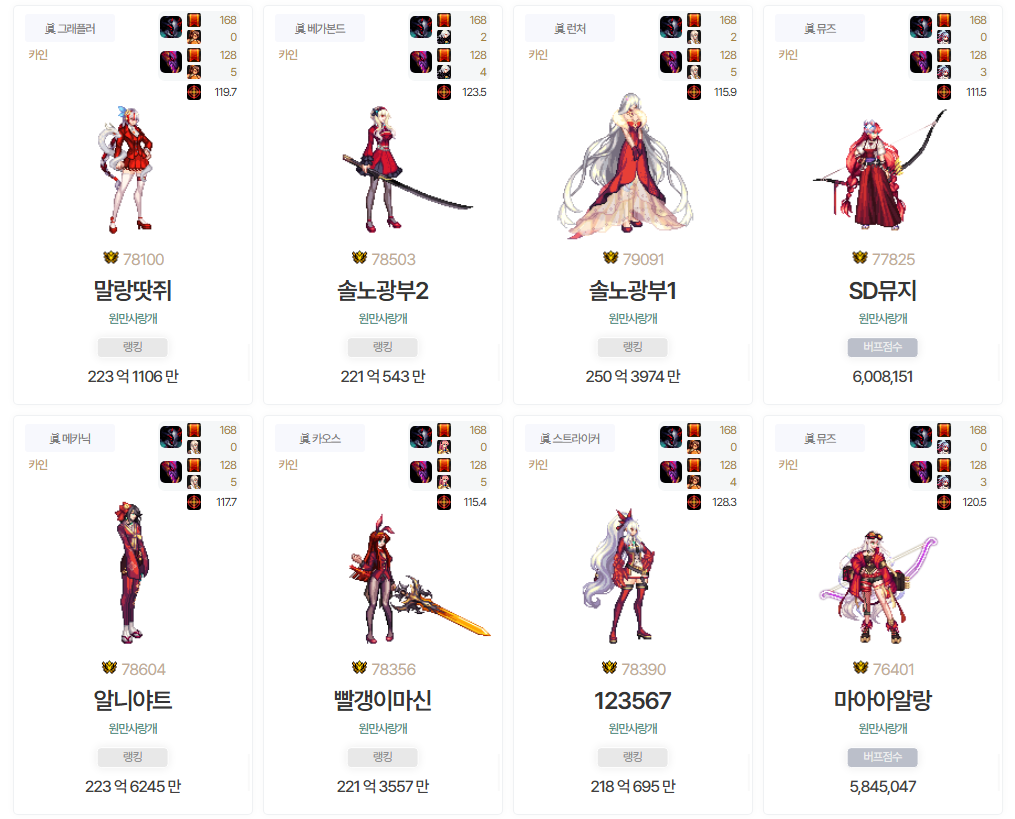Open the 알니야트 character sprite
Viewport: 1015px width, 819px height.
133,572
